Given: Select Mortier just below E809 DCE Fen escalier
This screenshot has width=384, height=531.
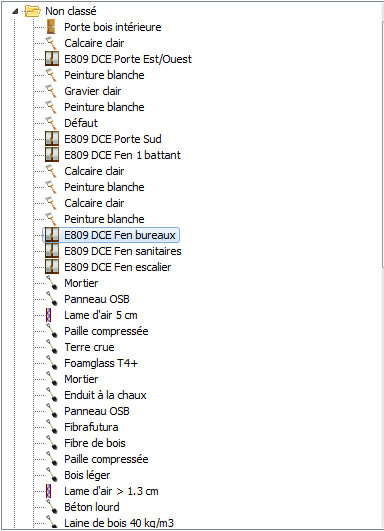Looking at the screenshot, I should point(81,283).
